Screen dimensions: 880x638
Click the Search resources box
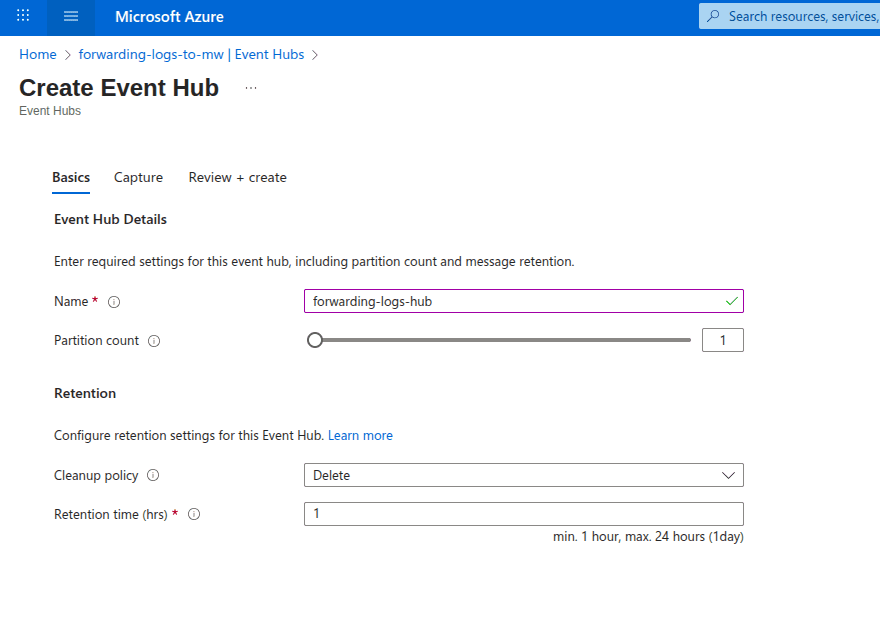(800, 16)
